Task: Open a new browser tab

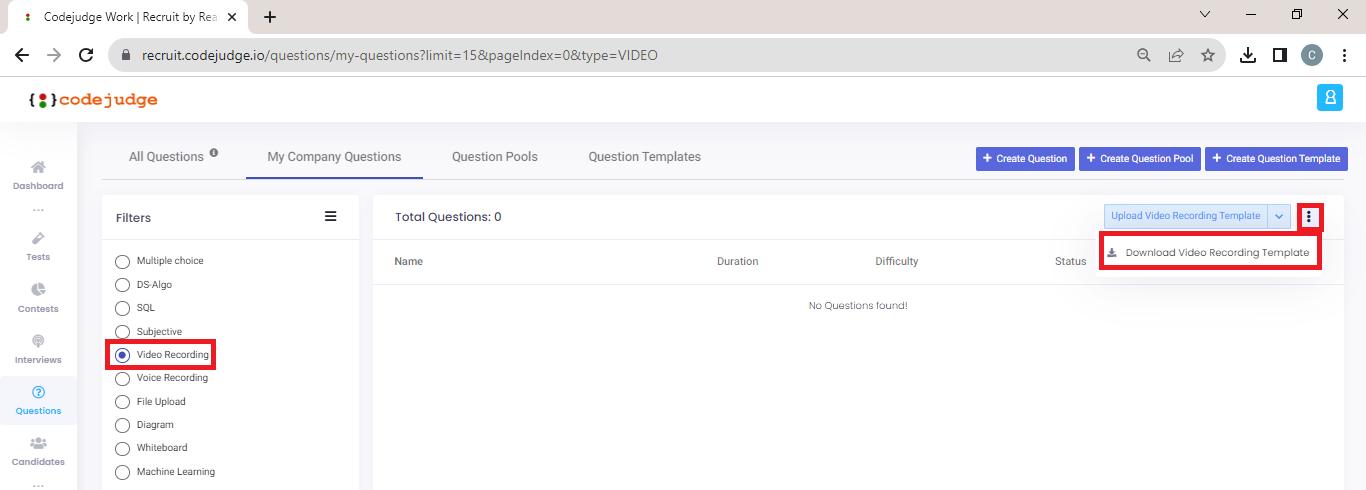Action: pos(270,17)
